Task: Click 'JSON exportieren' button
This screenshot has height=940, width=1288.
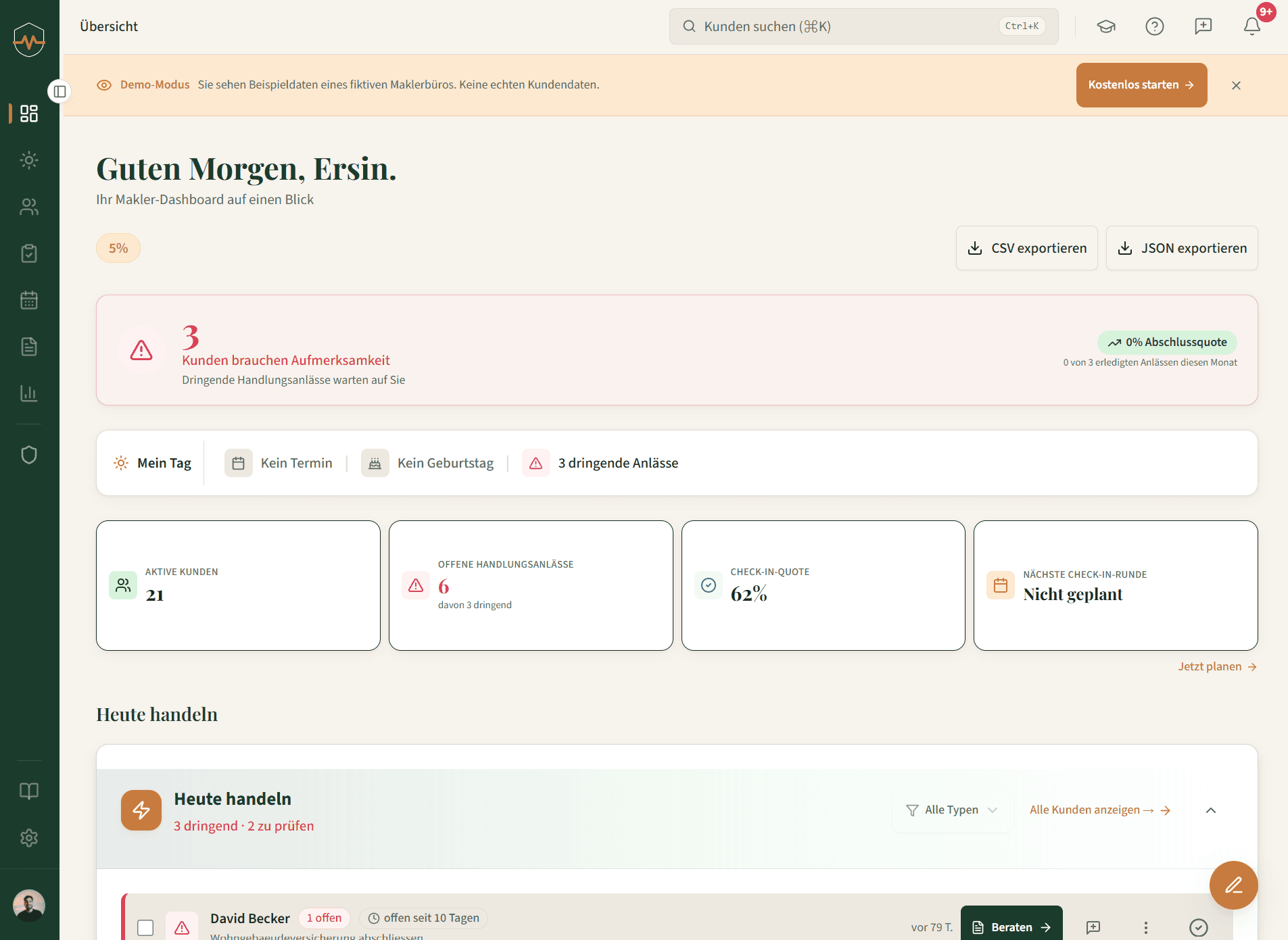Action: tap(1182, 248)
